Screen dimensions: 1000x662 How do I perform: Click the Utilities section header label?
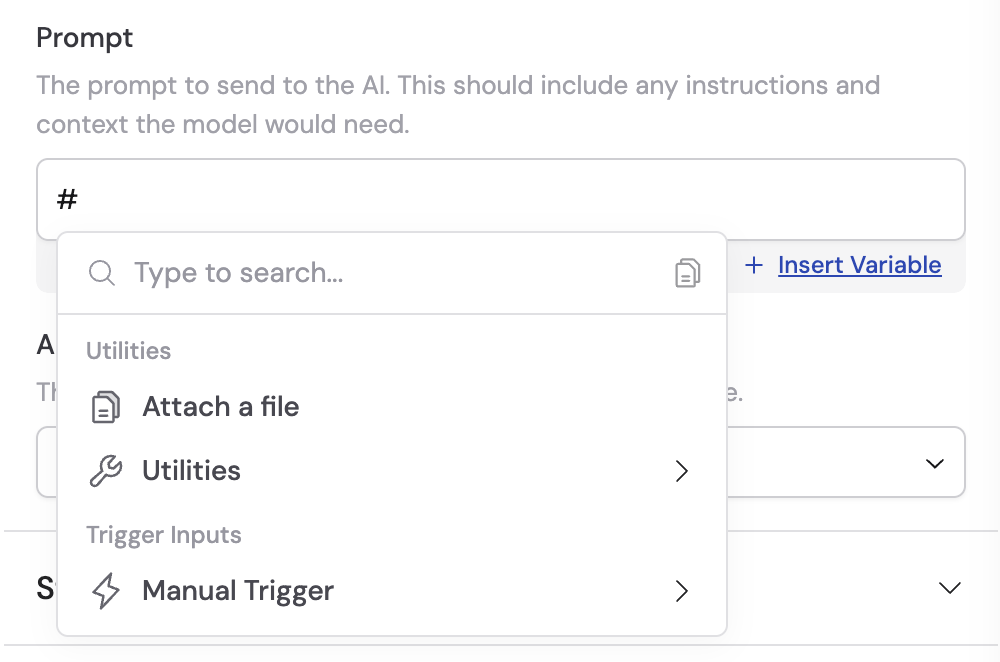click(128, 350)
